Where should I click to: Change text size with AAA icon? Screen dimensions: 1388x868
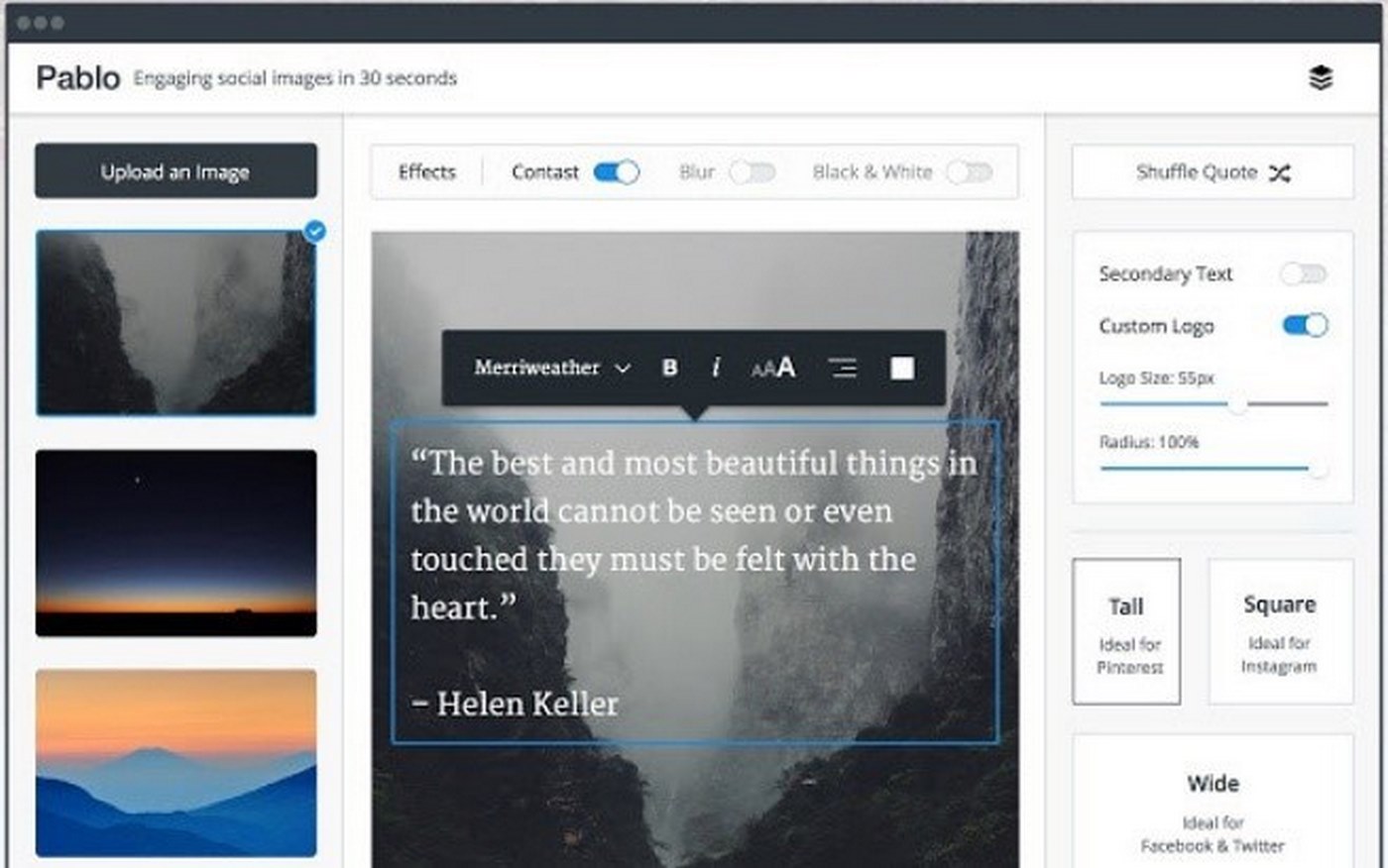pos(773,368)
